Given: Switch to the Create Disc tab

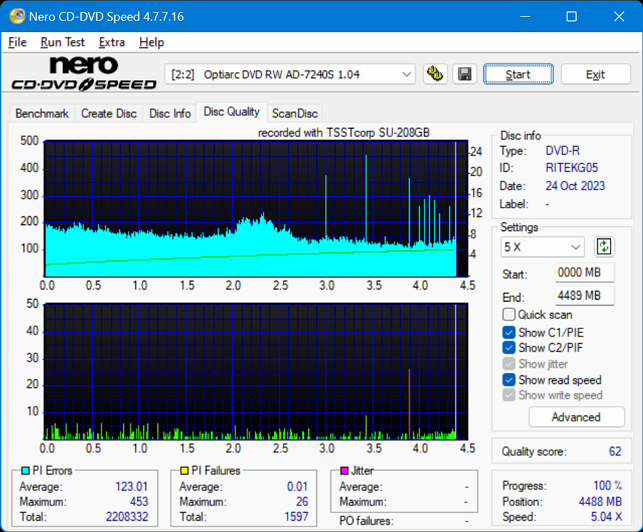Looking at the screenshot, I should pyautogui.click(x=109, y=113).
